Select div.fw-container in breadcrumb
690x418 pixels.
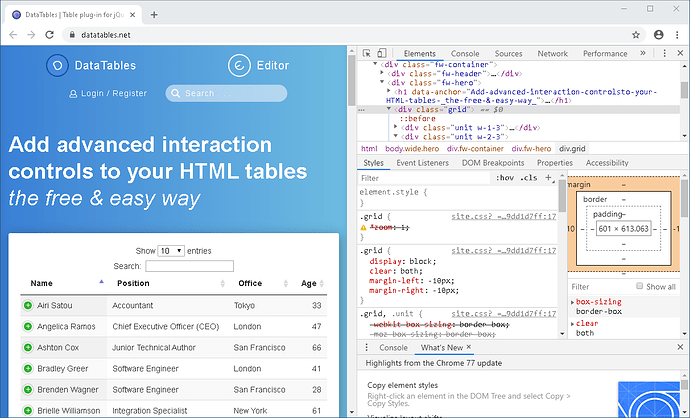click(475, 149)
